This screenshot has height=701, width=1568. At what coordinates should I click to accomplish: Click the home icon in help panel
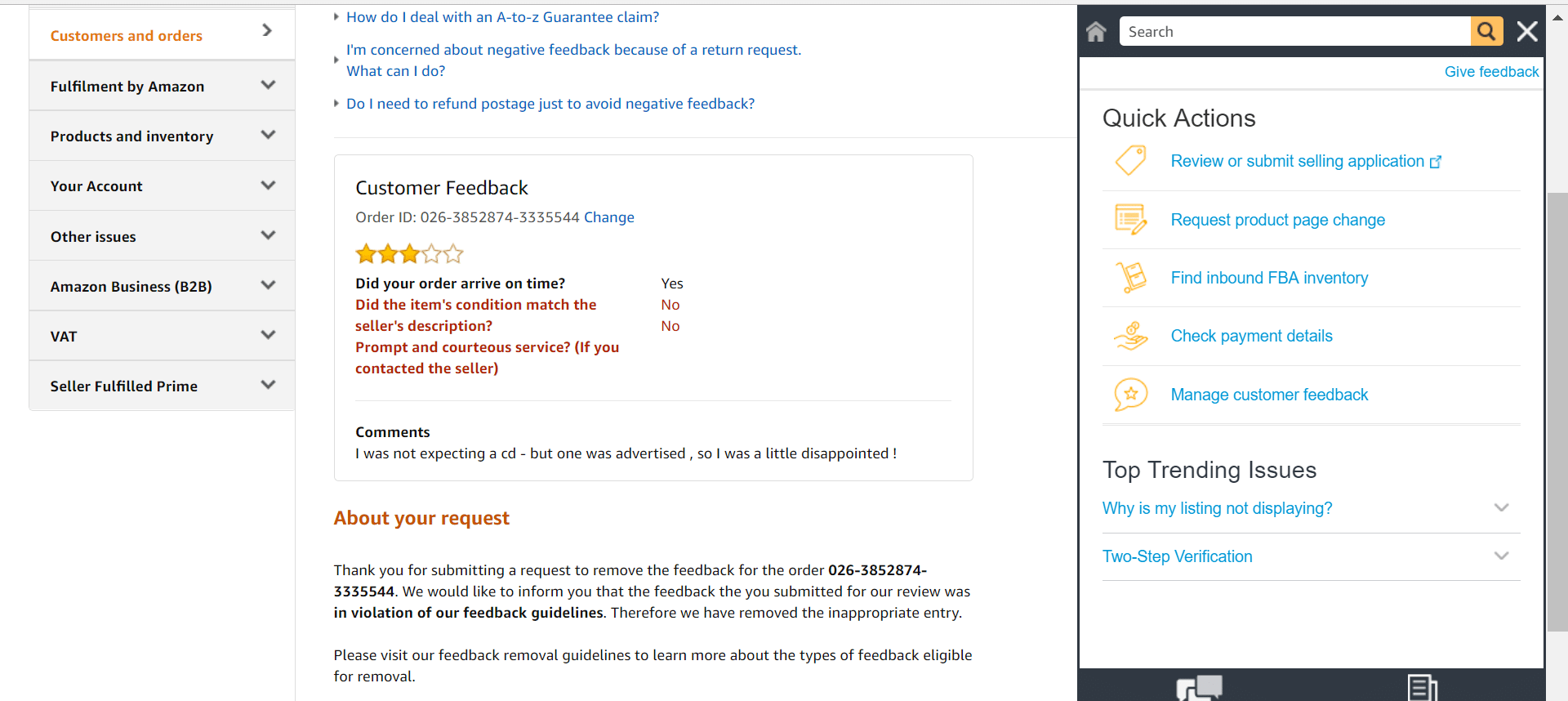coord(1096,32)
